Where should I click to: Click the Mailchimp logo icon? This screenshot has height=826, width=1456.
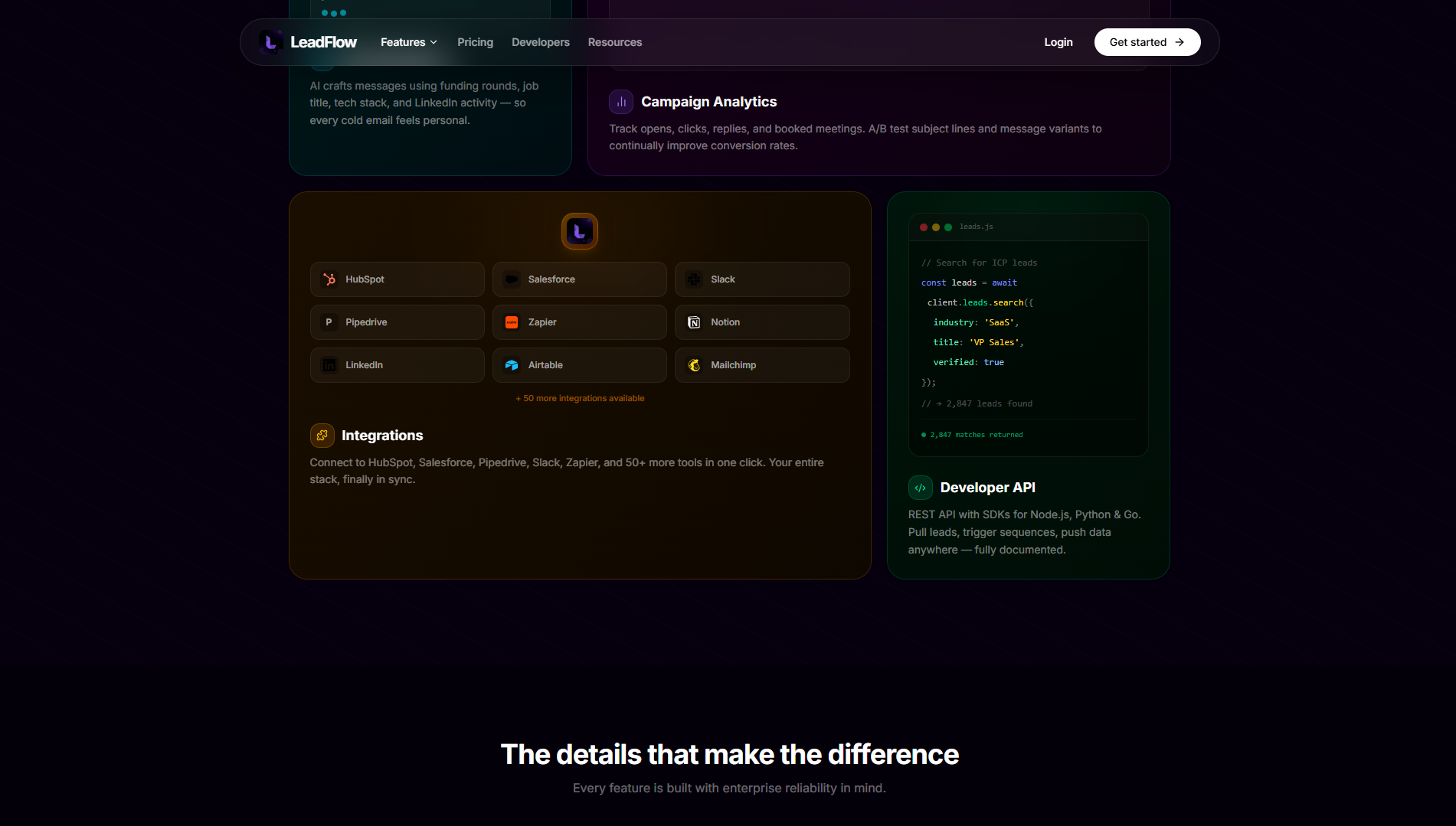click(694, 365)
